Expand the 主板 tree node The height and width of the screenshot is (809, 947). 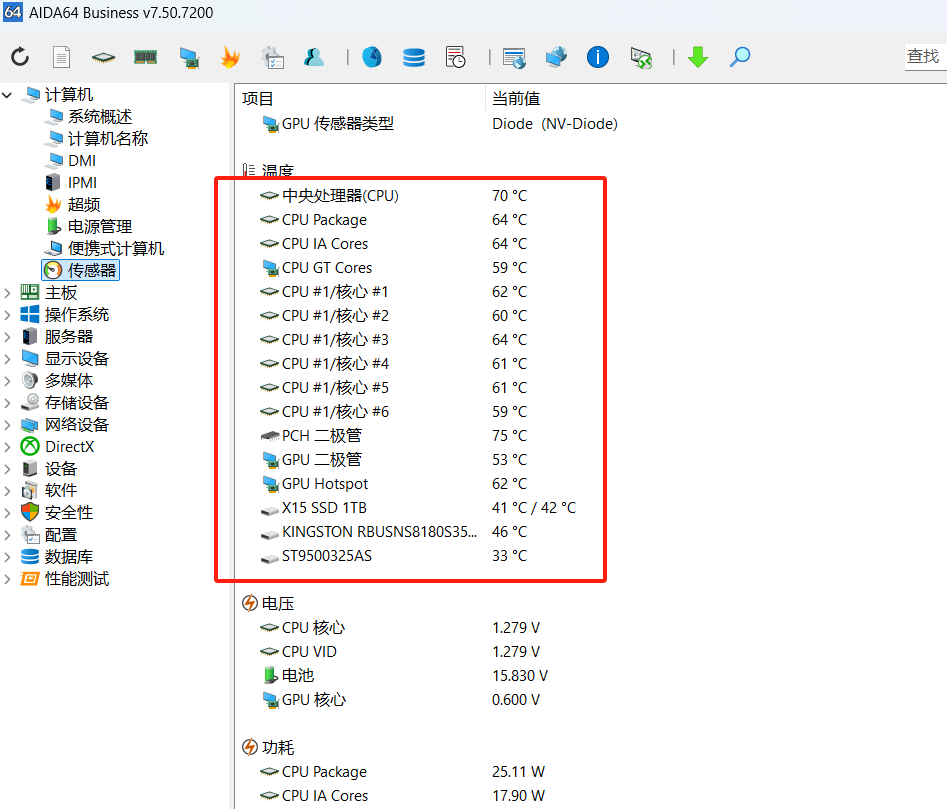[x=8, y=293]
